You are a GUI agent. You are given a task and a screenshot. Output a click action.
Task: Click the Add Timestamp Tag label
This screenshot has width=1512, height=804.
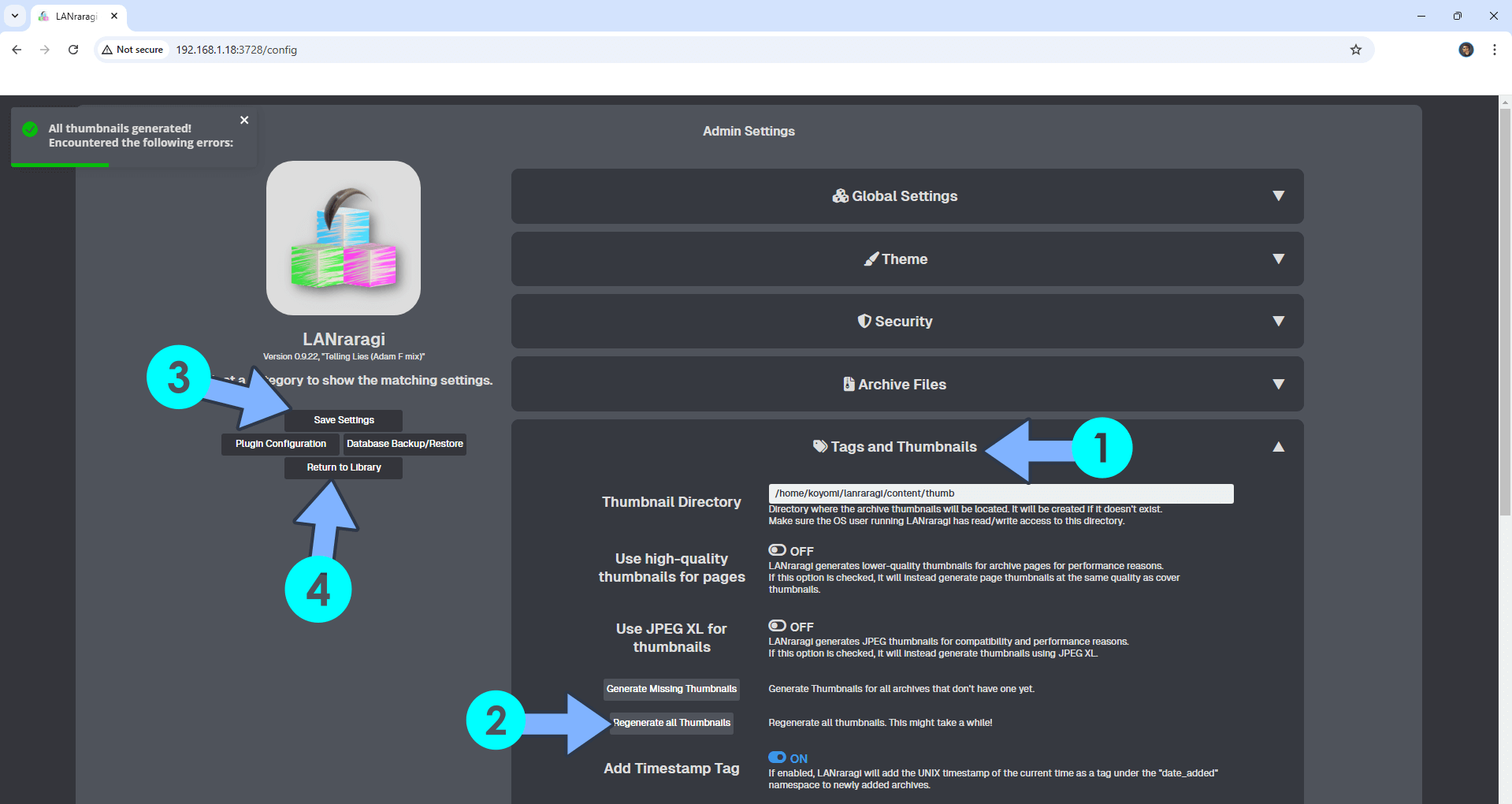point(671,769)
